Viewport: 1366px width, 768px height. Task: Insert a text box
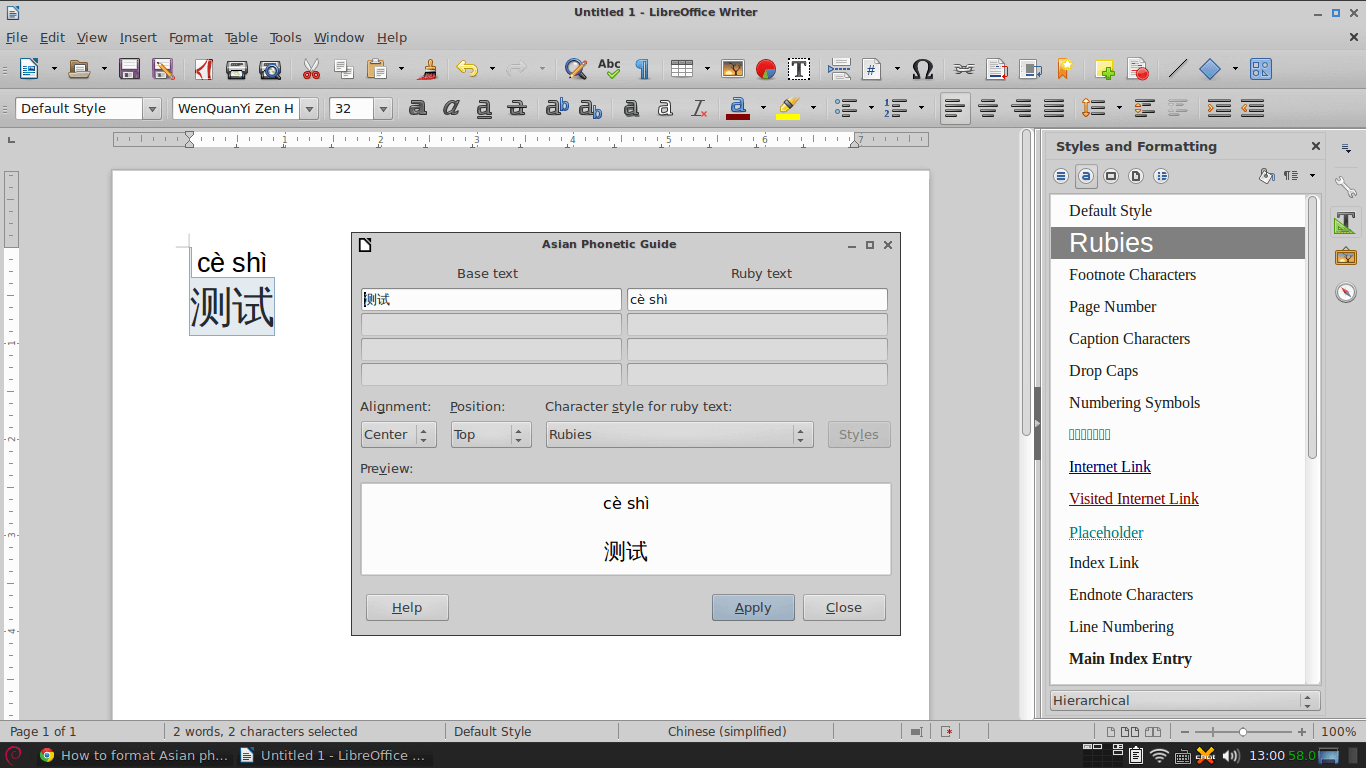coord(799,69)
